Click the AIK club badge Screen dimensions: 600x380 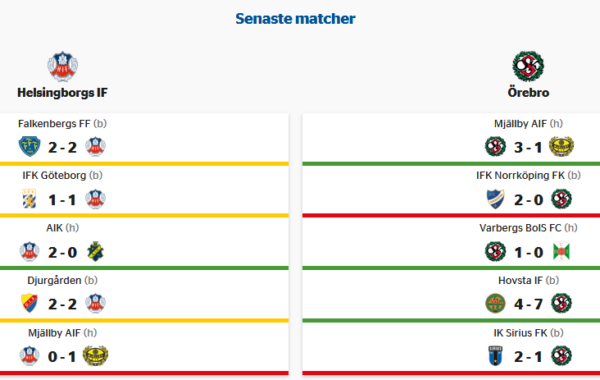pos(95,251)
